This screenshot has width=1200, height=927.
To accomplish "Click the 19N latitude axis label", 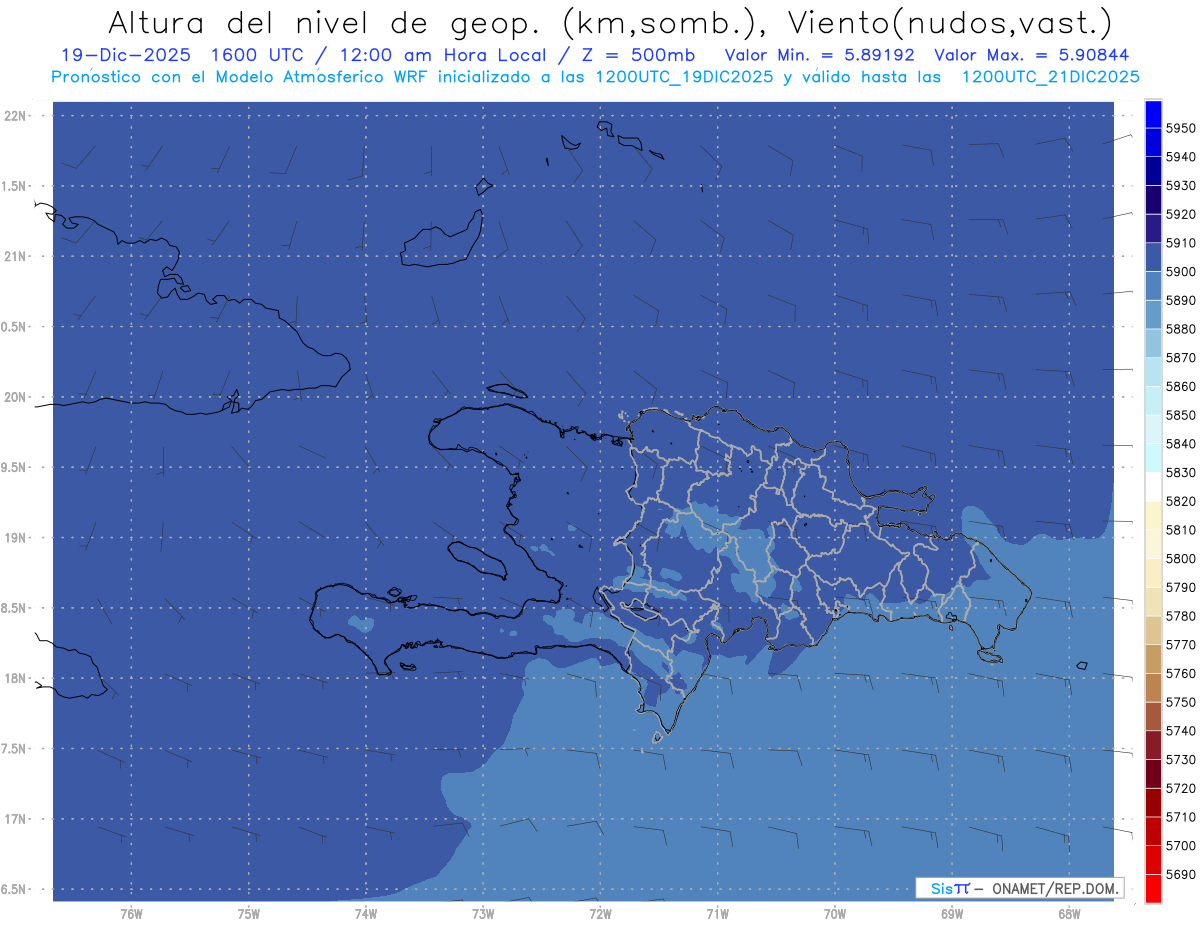I will (x=14, y=538).
